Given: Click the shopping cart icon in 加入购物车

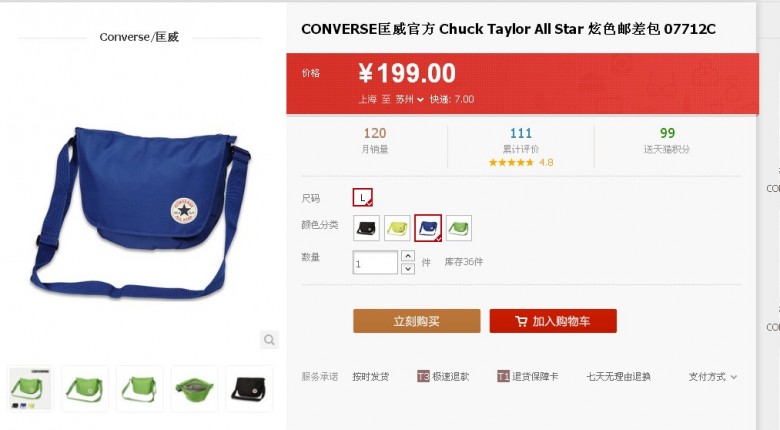Looking at the screenshot, I should (521, 322).
